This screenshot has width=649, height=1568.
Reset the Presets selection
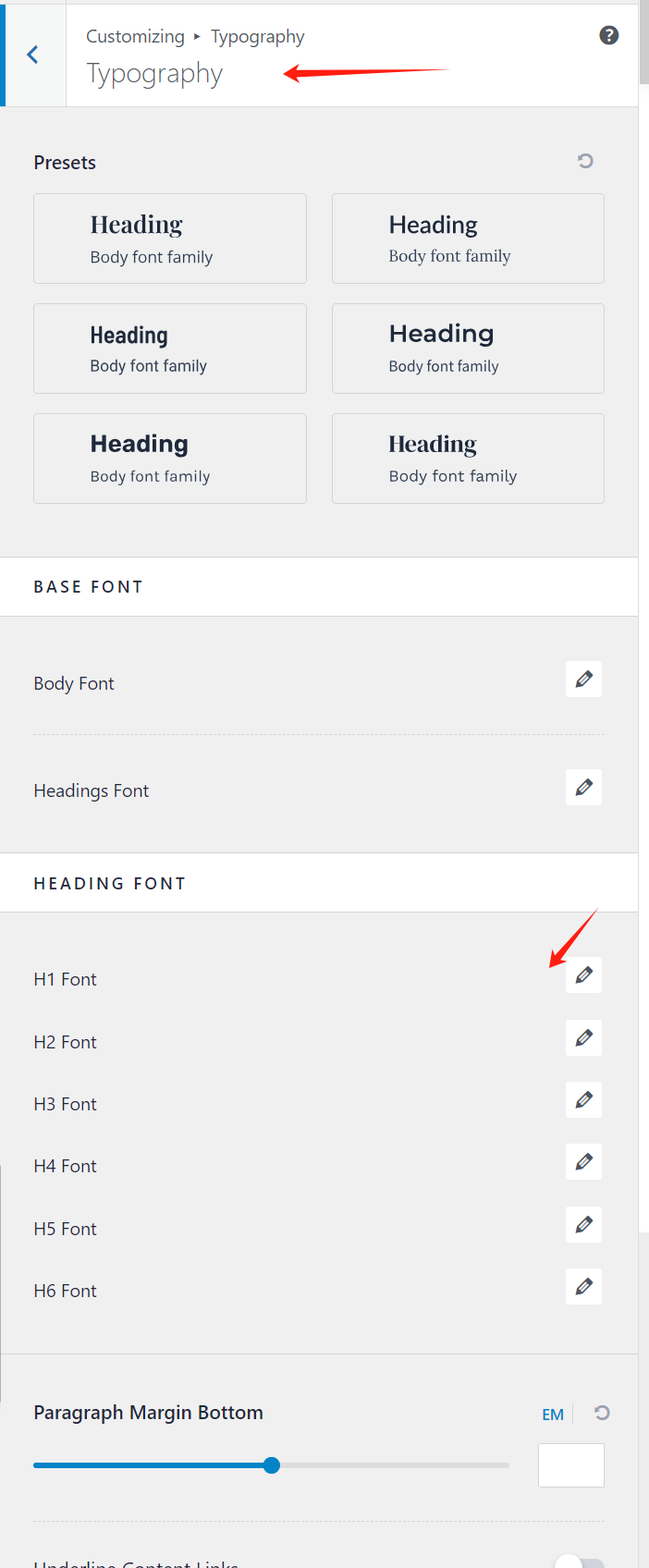585,162
